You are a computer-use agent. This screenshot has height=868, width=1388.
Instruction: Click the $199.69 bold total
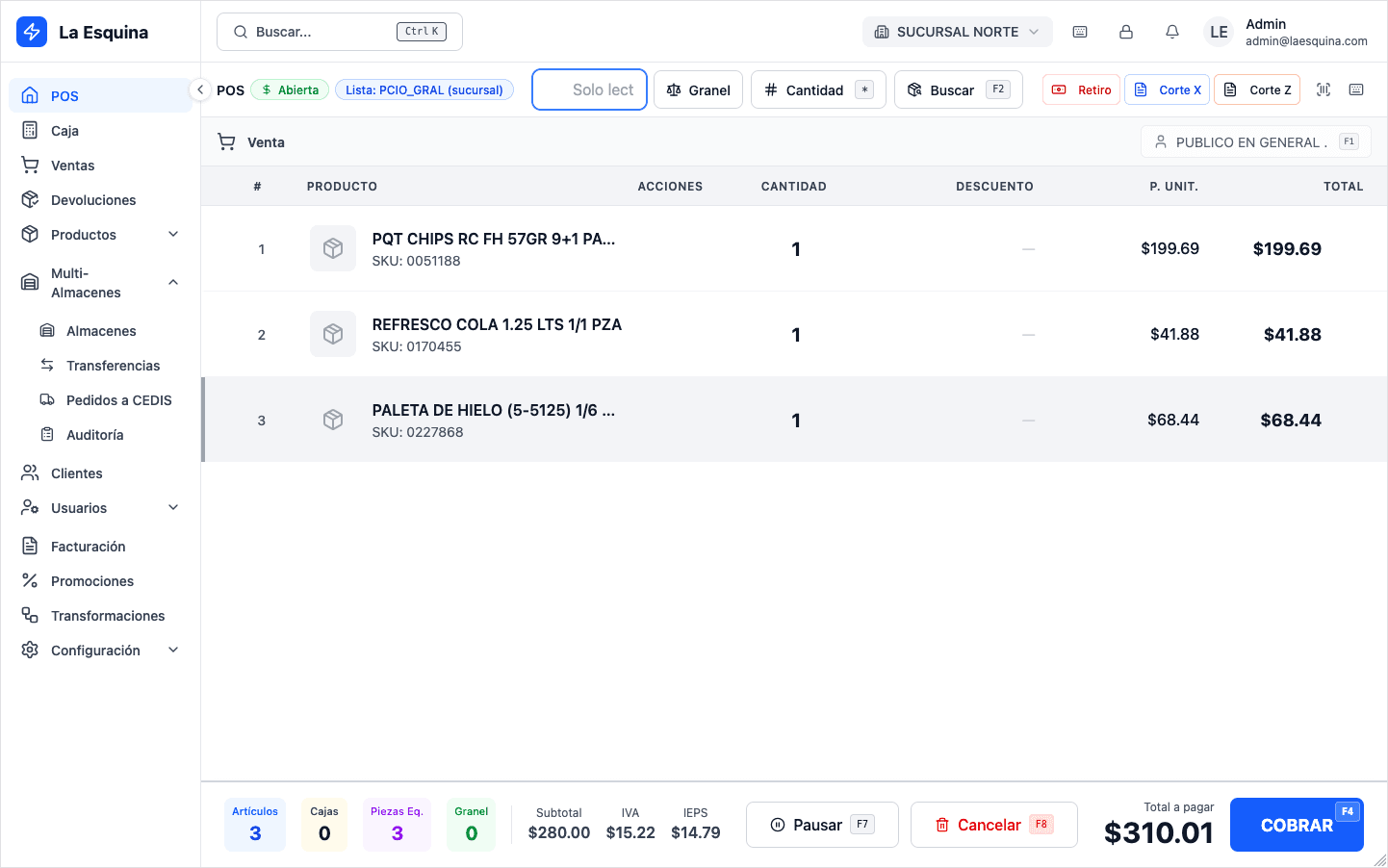click(1287, 249)
